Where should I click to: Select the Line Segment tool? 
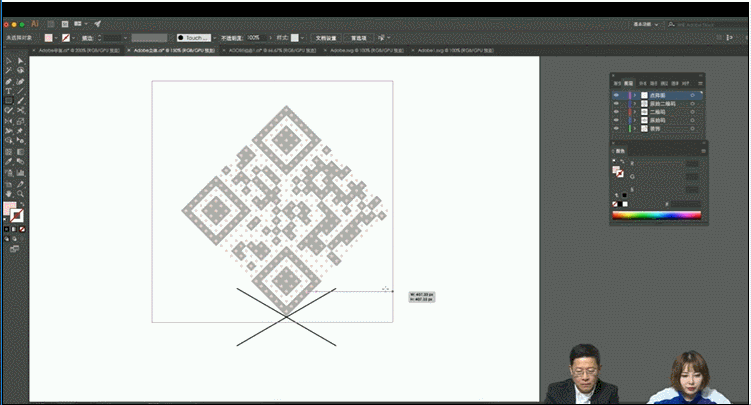[x=21, y=91]
